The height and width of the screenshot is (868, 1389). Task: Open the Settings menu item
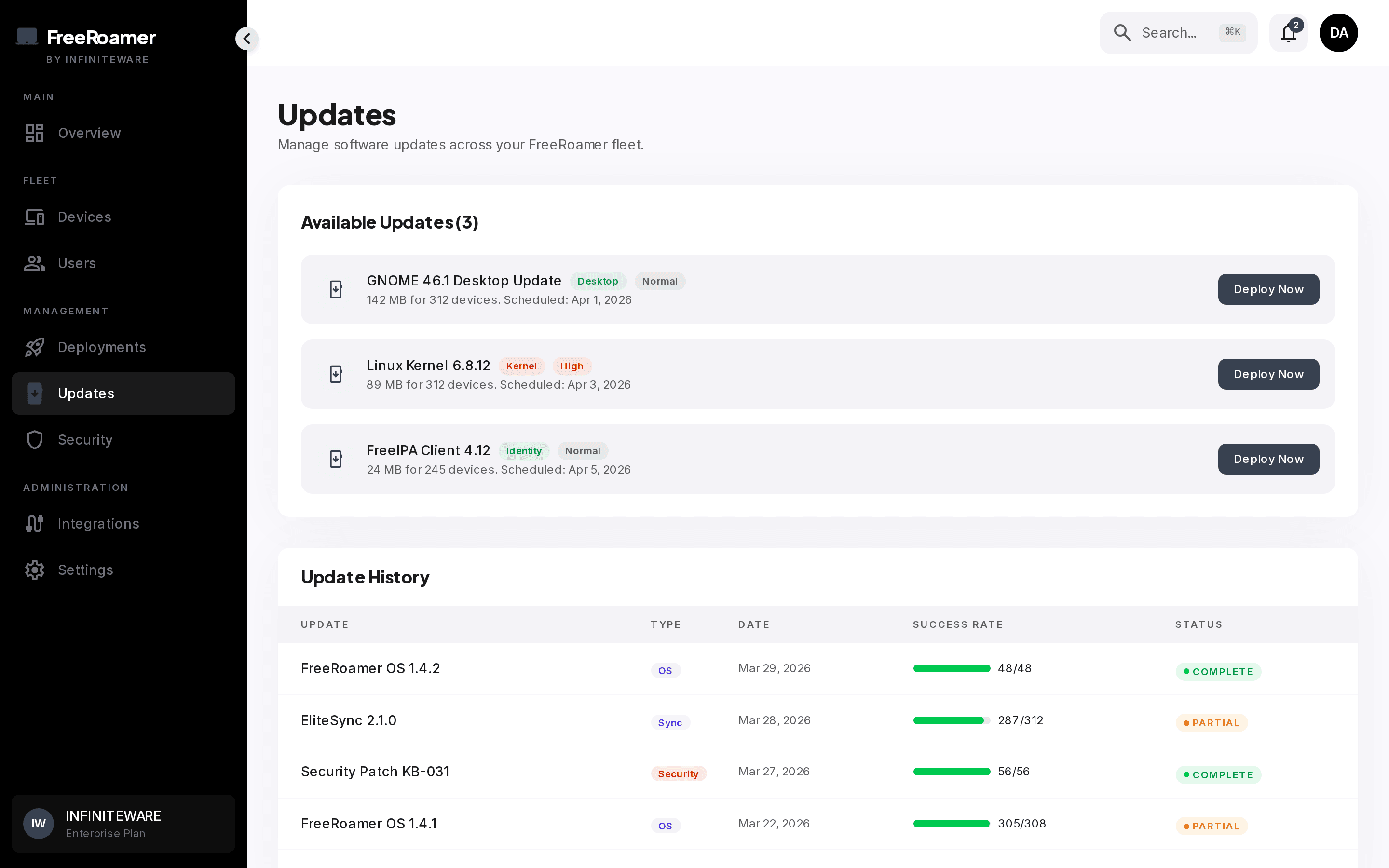coord(123,570)
